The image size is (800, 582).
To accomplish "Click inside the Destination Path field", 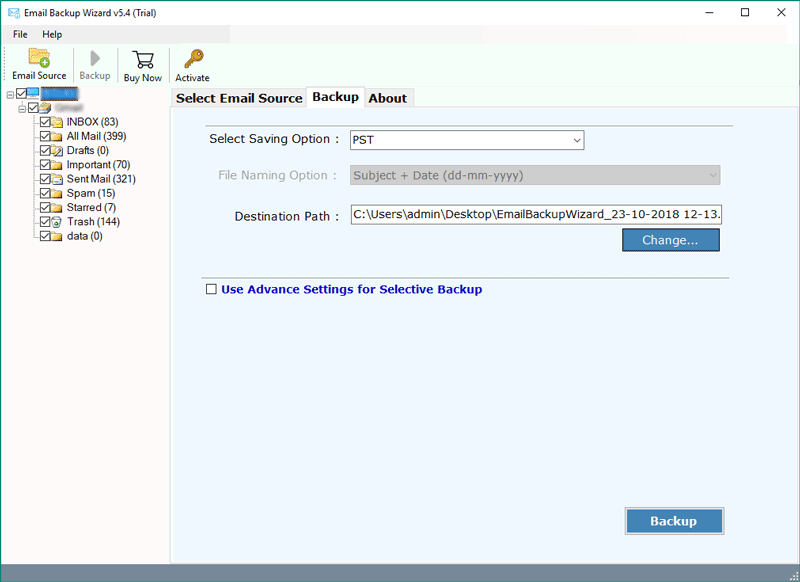I will [x=500, y=215].
